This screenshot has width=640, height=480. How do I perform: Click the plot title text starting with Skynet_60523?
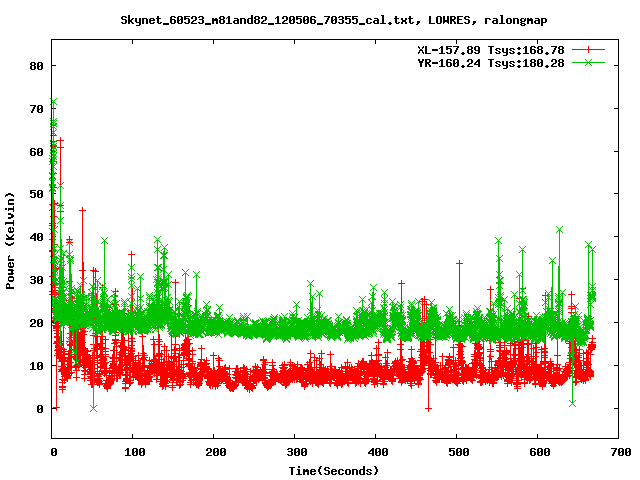click(x=333, y=20)
